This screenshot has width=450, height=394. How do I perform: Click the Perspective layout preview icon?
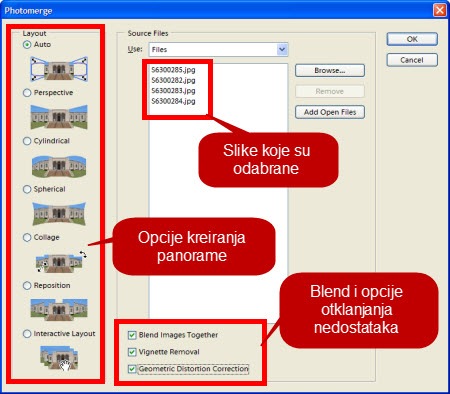pyautogui.click(x=59, y=117)
